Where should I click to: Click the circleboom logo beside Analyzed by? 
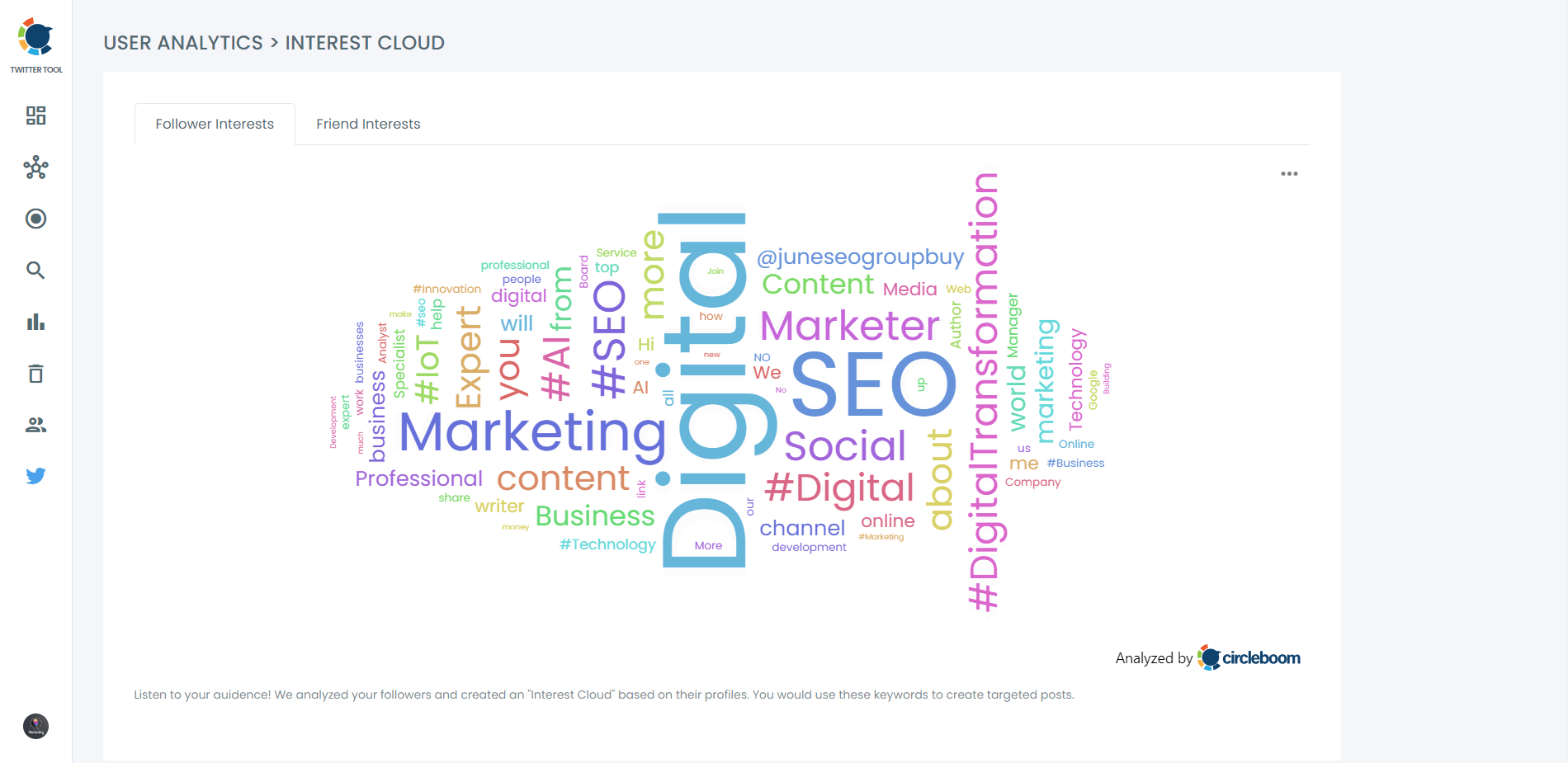[1249, 657]
